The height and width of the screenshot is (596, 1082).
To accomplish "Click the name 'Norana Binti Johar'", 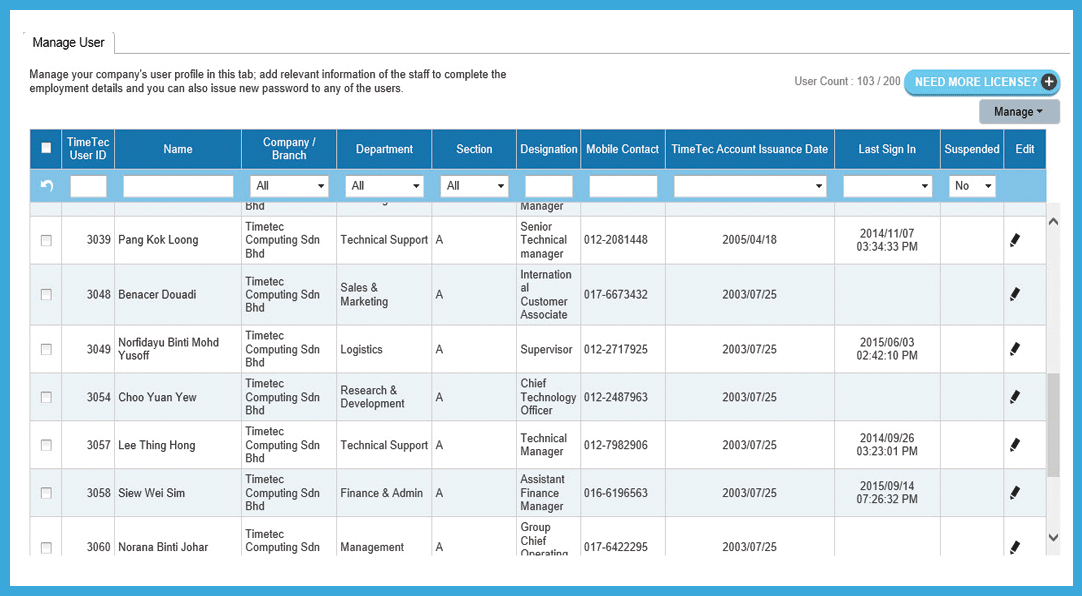I will point(163,547).
